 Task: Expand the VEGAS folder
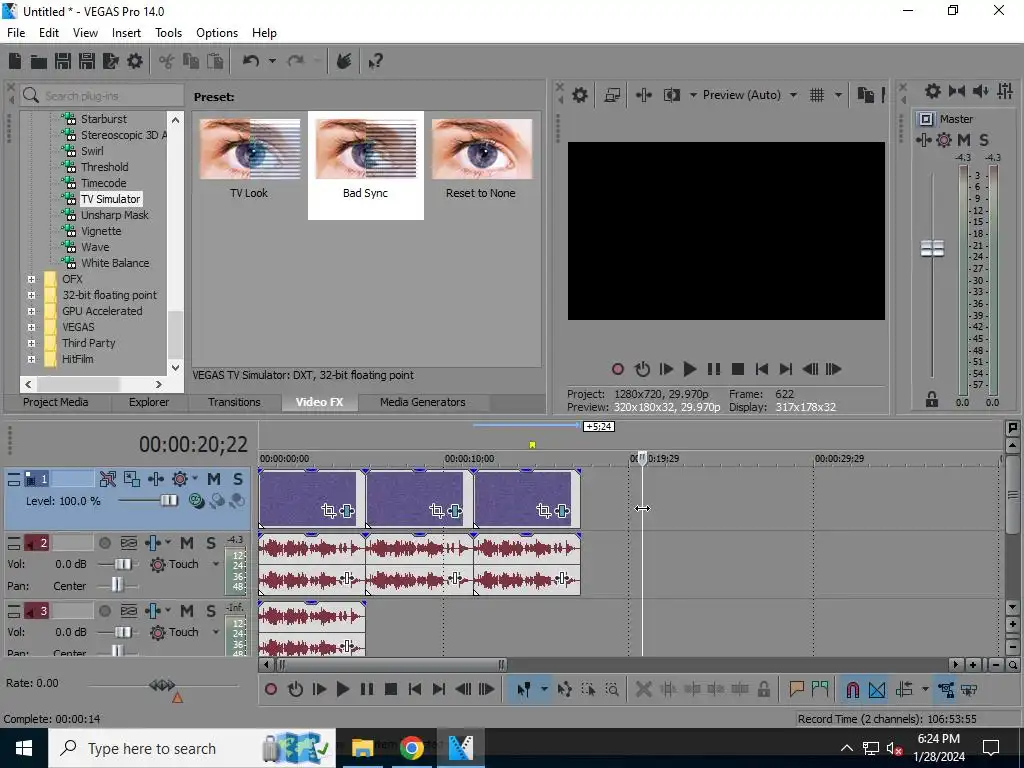click(x=31, y=327)
